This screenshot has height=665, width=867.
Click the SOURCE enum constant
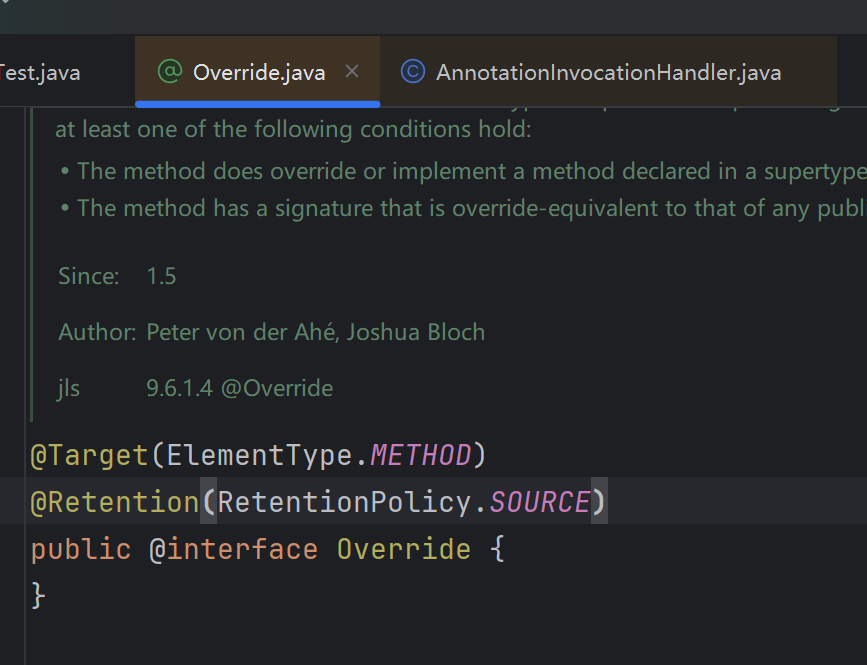[x=539, y=502]
